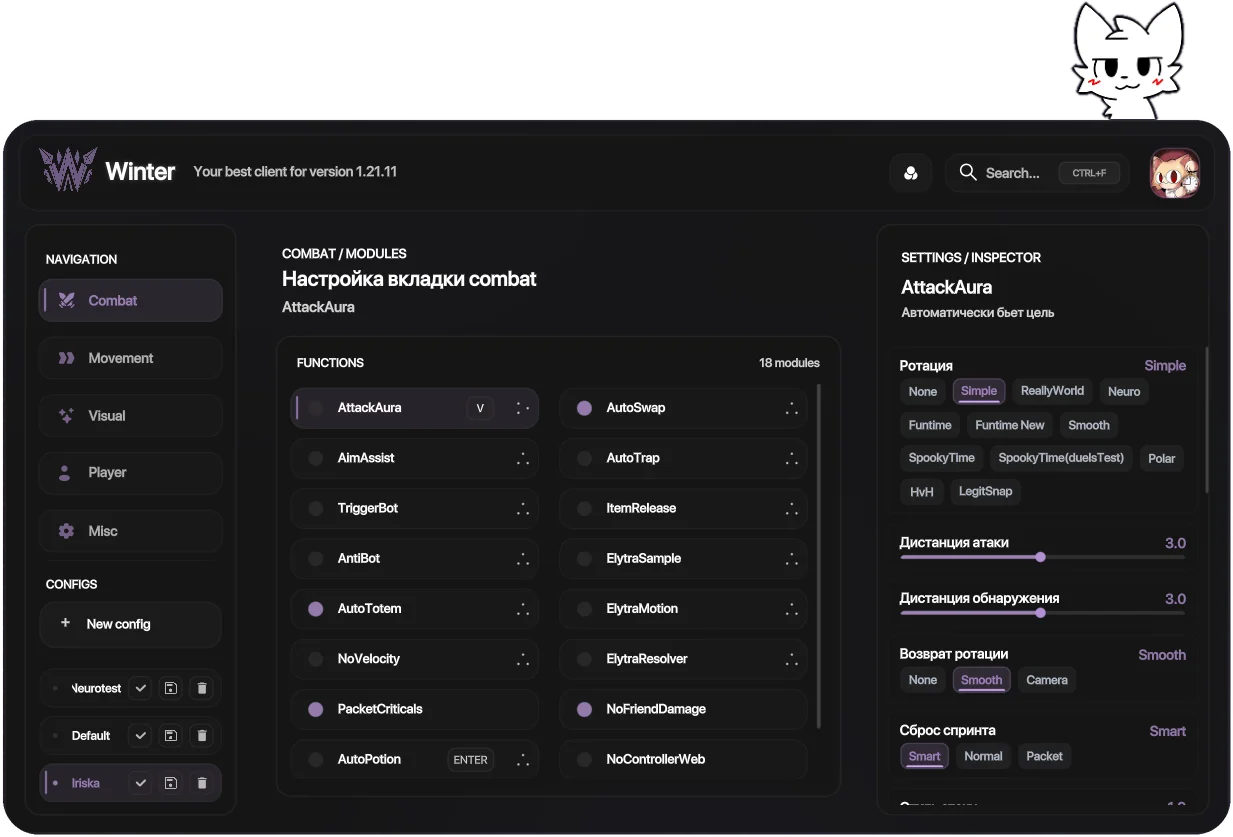Click the Functions list scrollbar
This screenshot has width=1233, height=837.
click(x=820, y=556)
